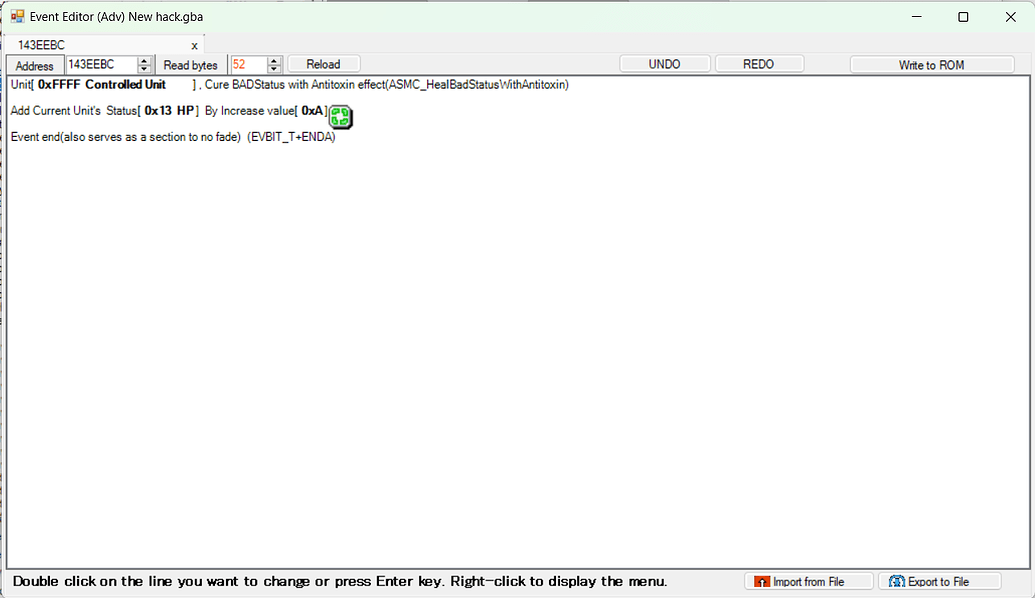Close the 143EEBC tab with the x
The height and width of the screenshot is (598, 1035).
[194, 45]
